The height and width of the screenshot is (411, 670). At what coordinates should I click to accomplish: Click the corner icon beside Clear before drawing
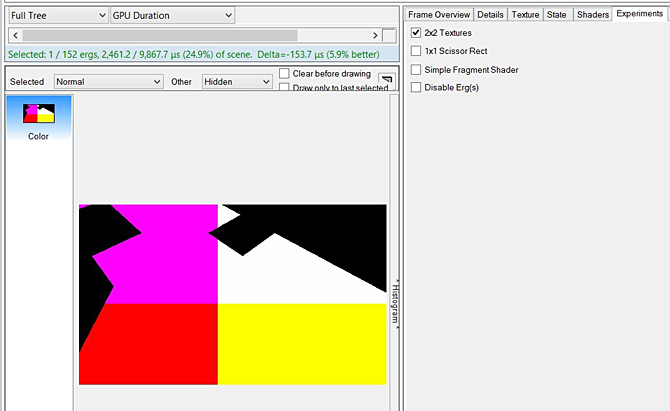pos(388,80)
